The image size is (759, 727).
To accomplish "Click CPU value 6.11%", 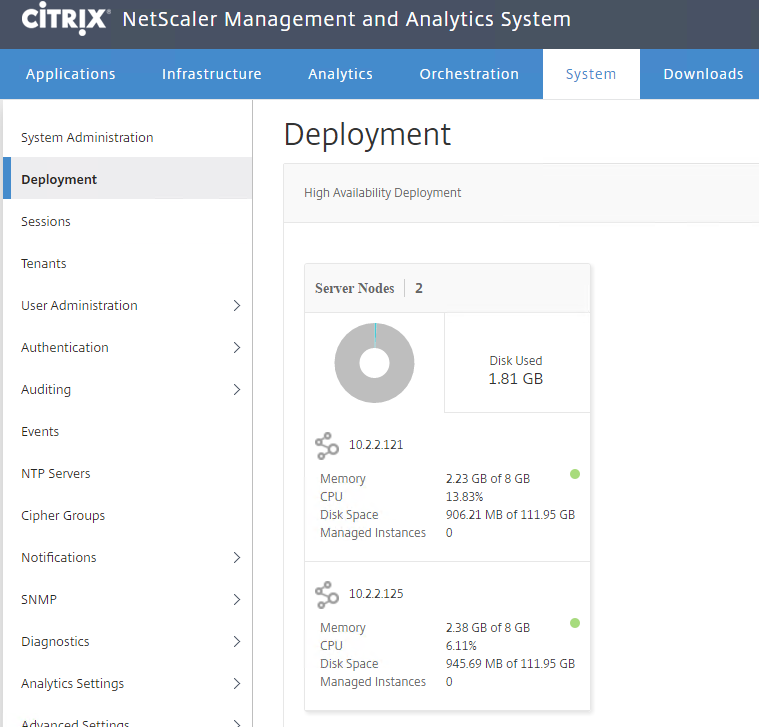I will coord(461,646).
